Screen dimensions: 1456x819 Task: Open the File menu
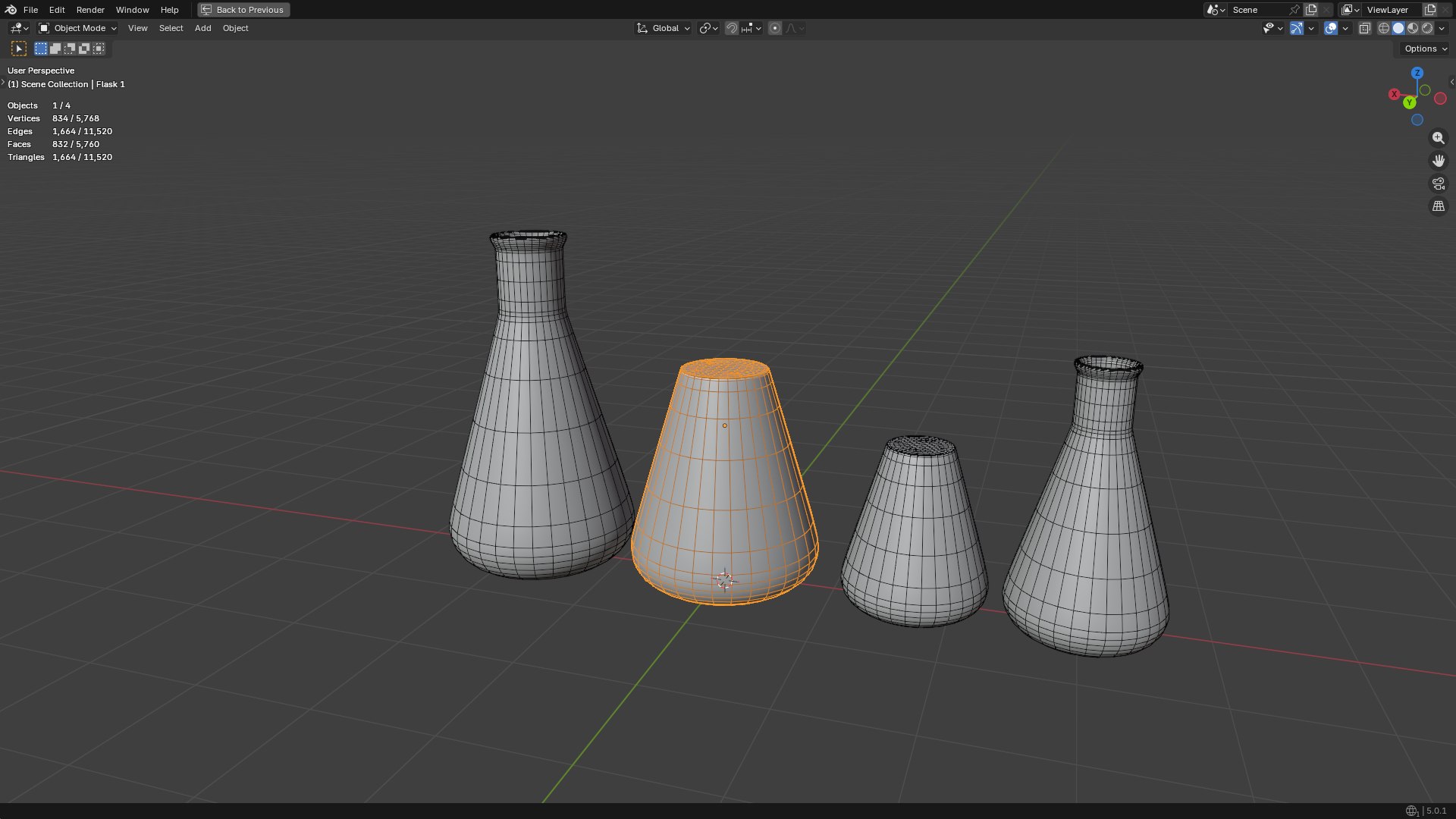pyautogui.click(x=30, y=10)
